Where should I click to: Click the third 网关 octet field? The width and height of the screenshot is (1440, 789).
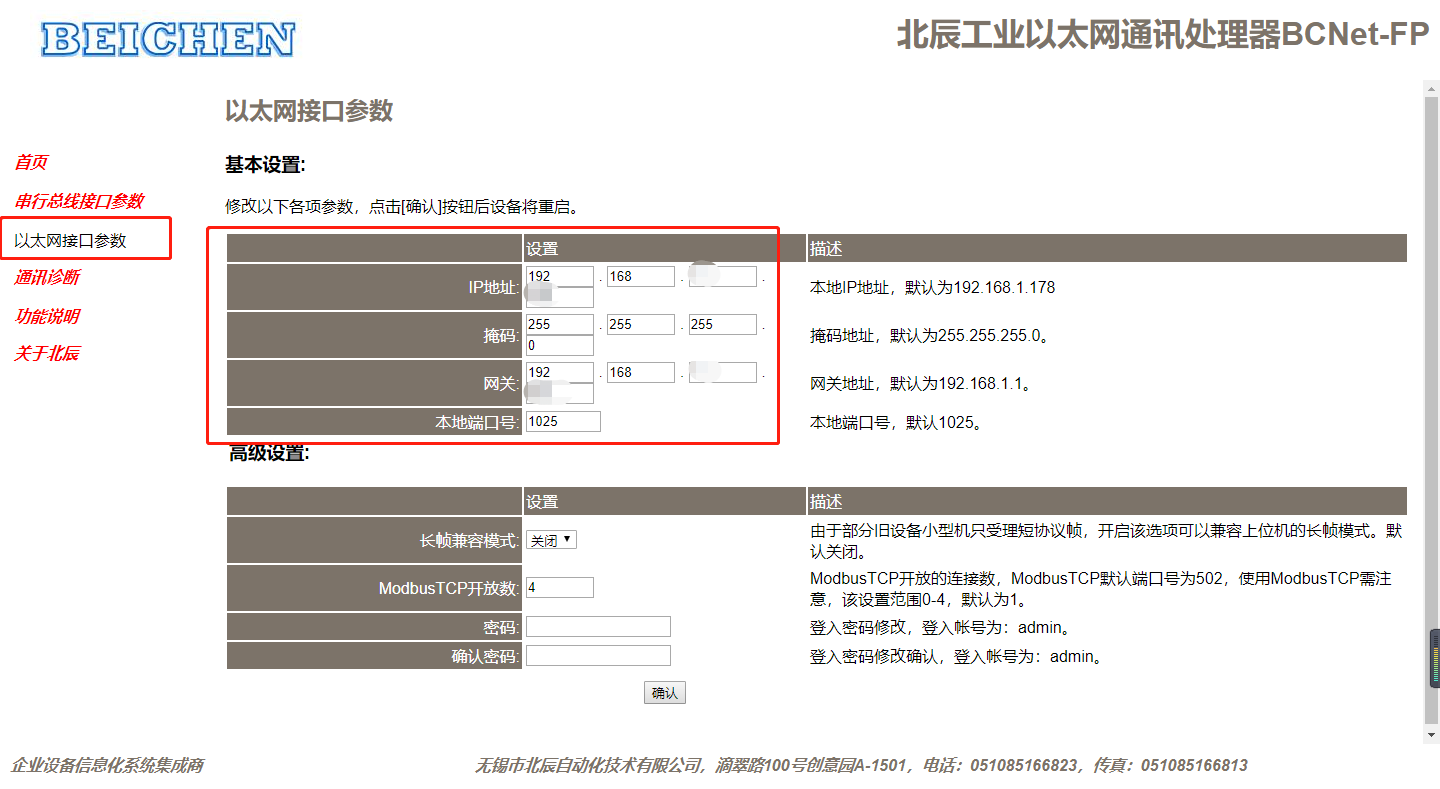tap(722, 372)
